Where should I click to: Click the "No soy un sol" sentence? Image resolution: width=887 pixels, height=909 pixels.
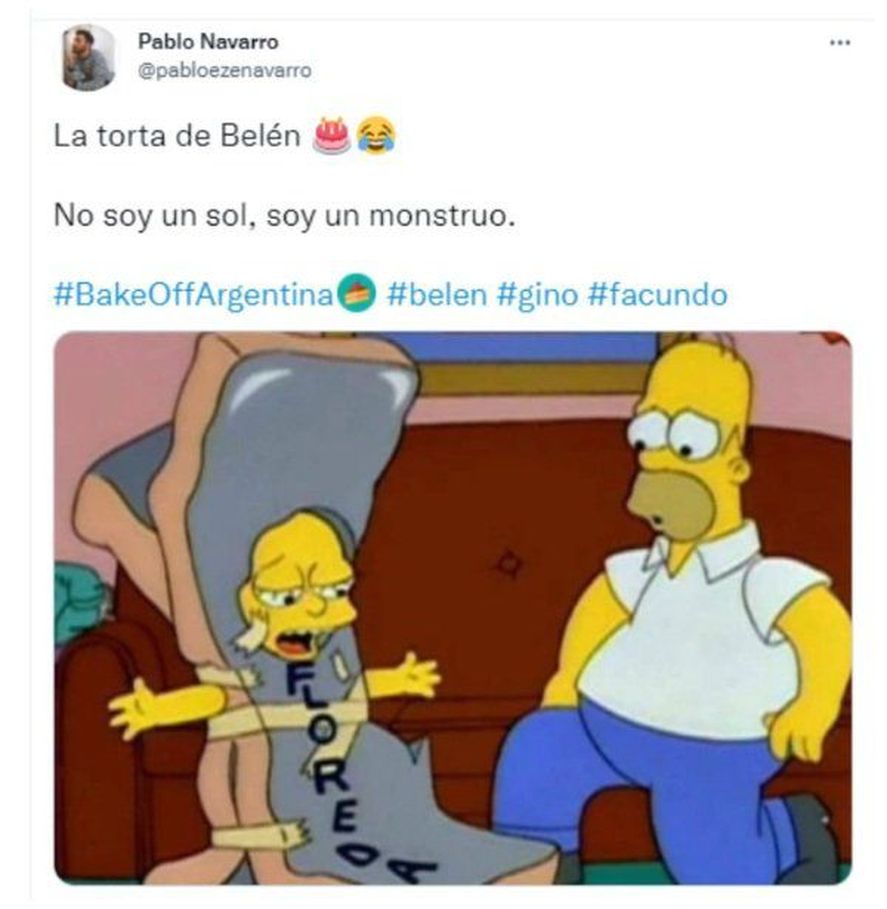285,216
